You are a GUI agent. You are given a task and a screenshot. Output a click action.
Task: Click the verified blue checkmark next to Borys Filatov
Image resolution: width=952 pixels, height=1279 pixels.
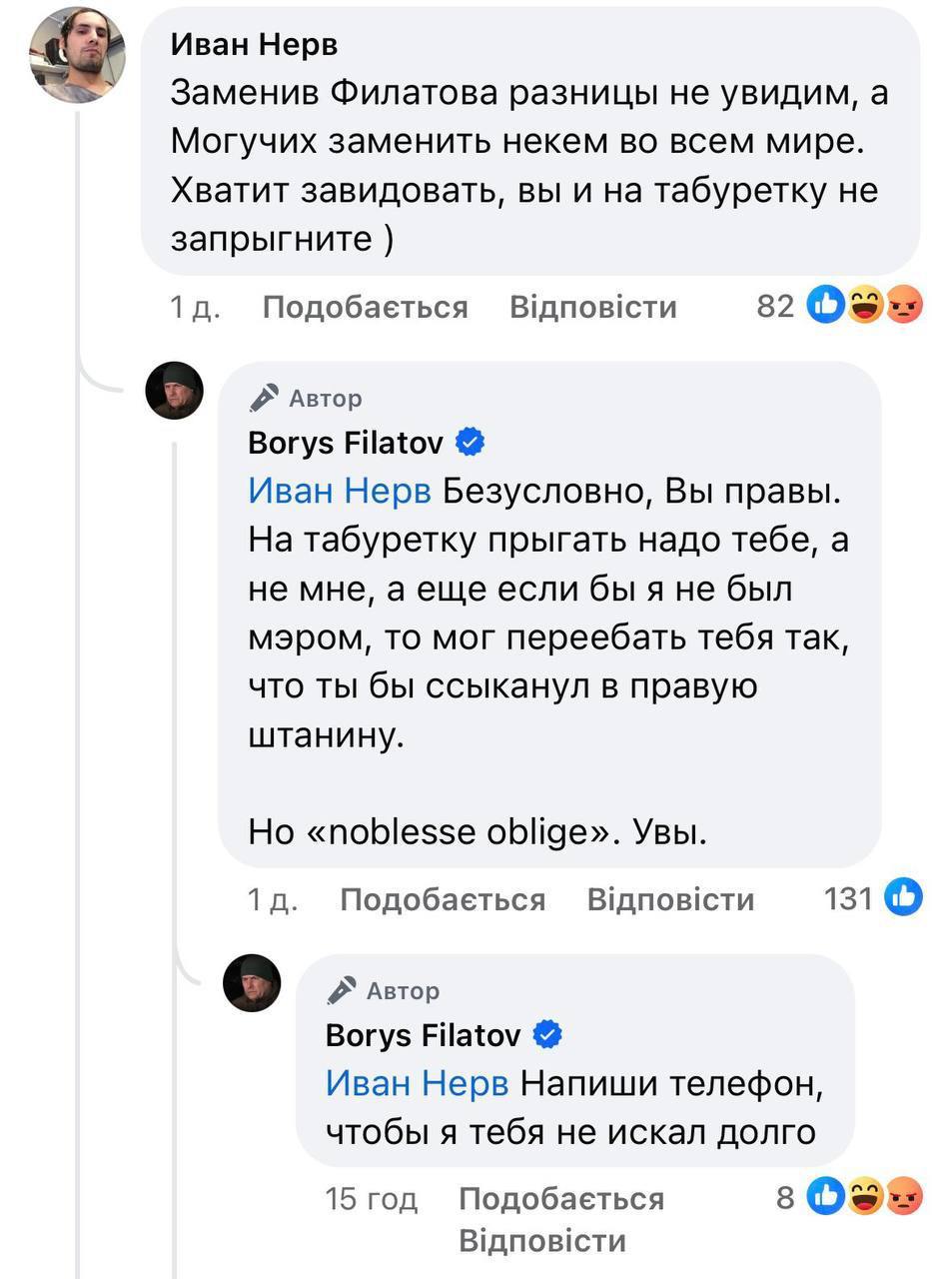tap(471, 440)
